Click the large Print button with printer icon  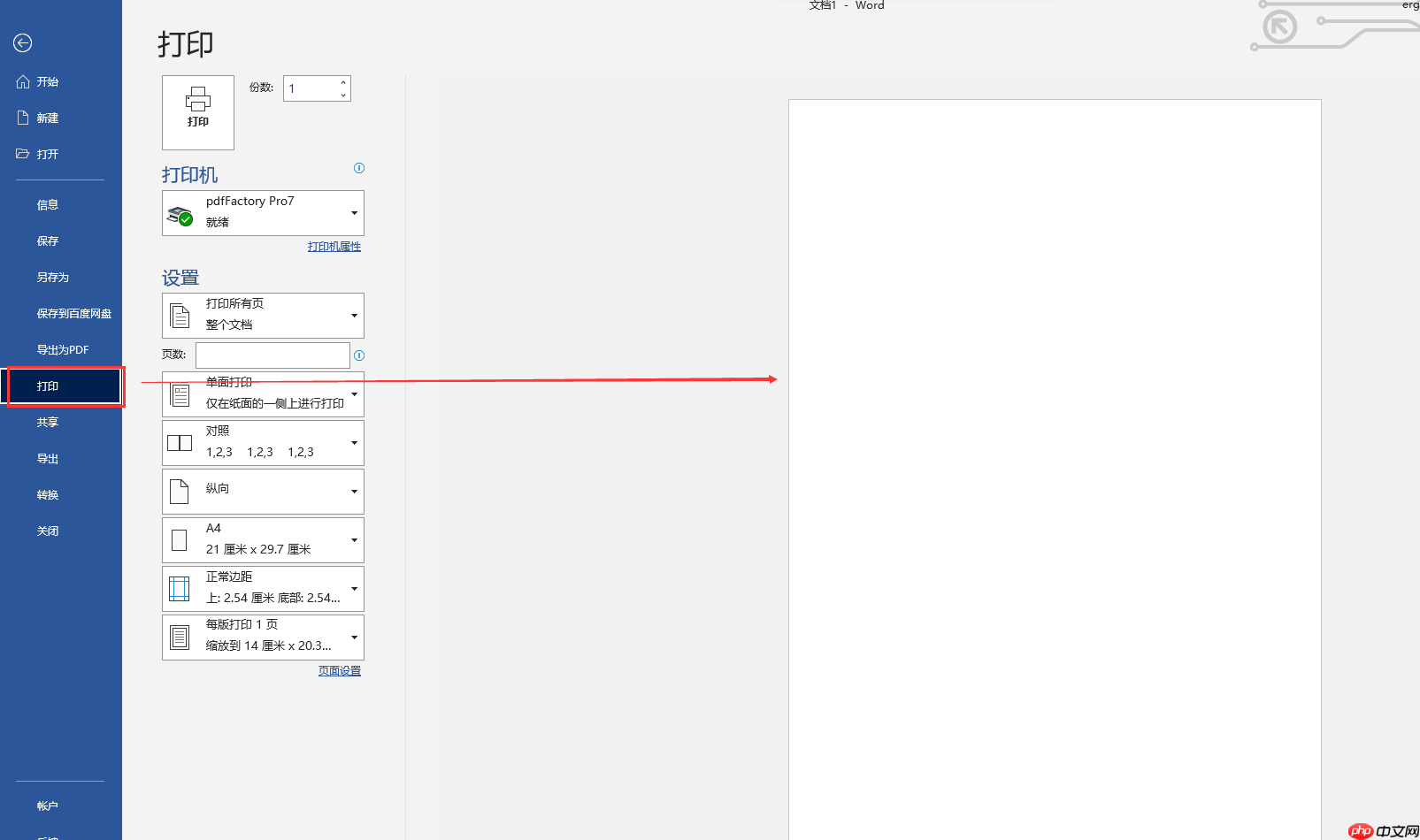198,112
